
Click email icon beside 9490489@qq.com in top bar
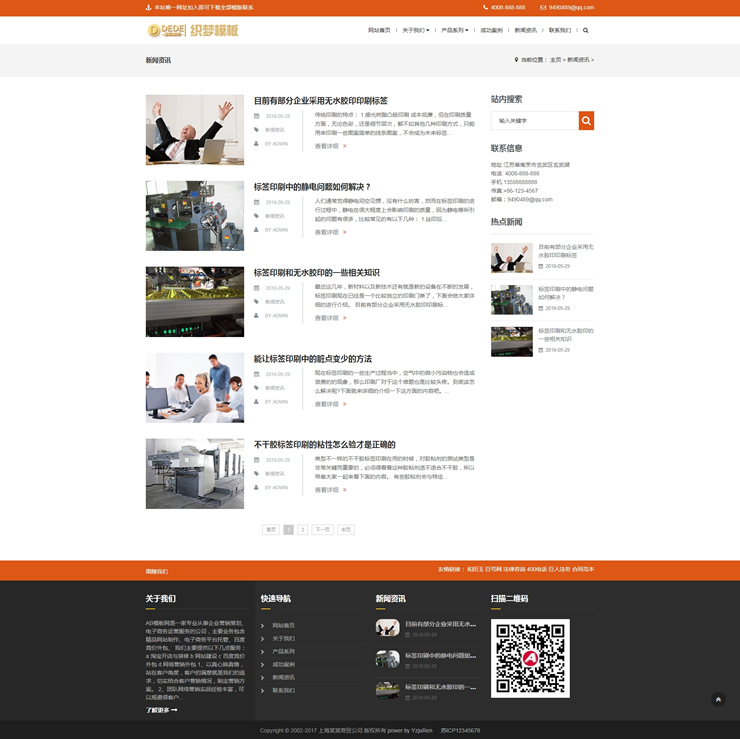[543, 7]
